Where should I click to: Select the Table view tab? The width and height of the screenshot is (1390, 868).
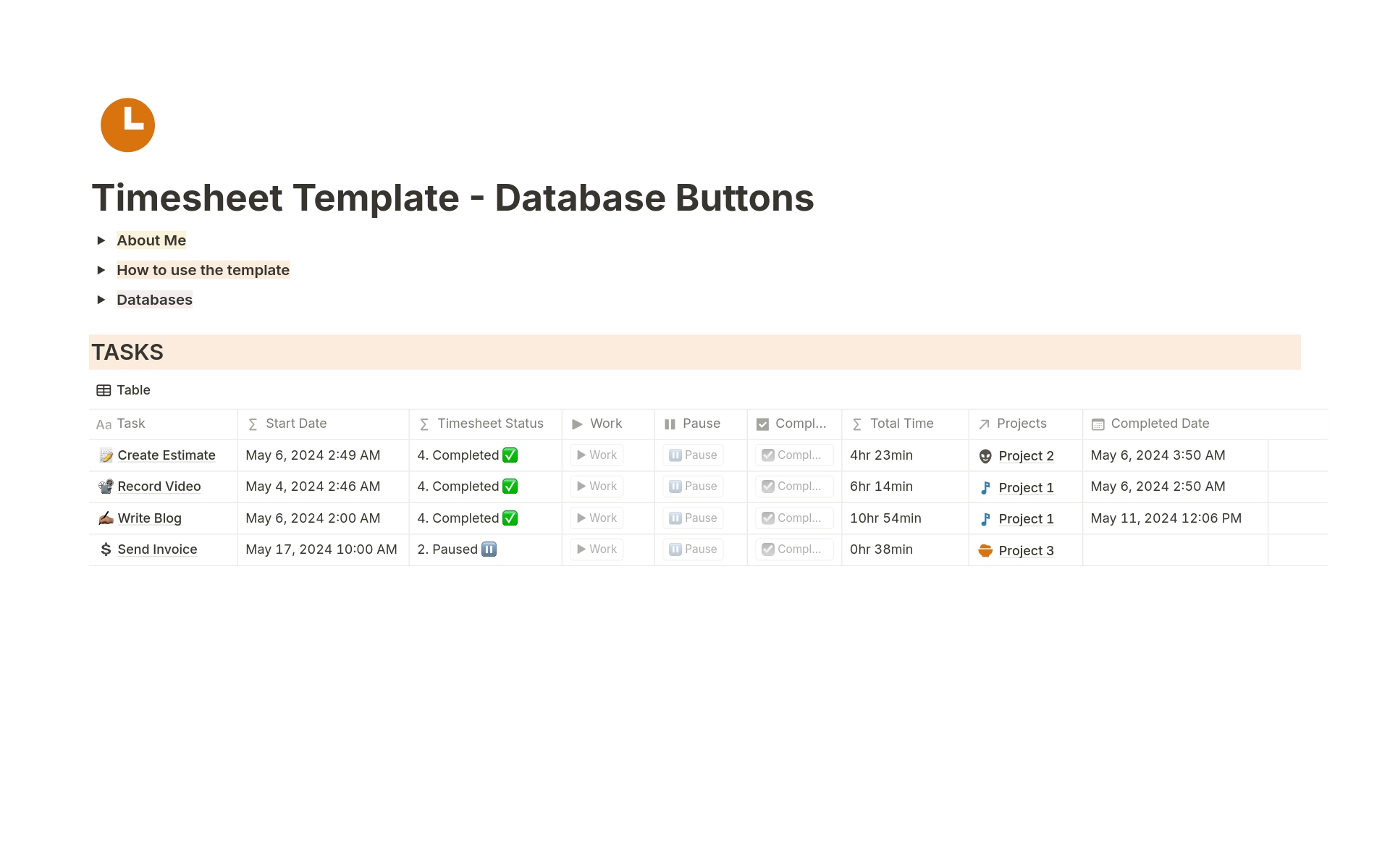coord(124,390)
